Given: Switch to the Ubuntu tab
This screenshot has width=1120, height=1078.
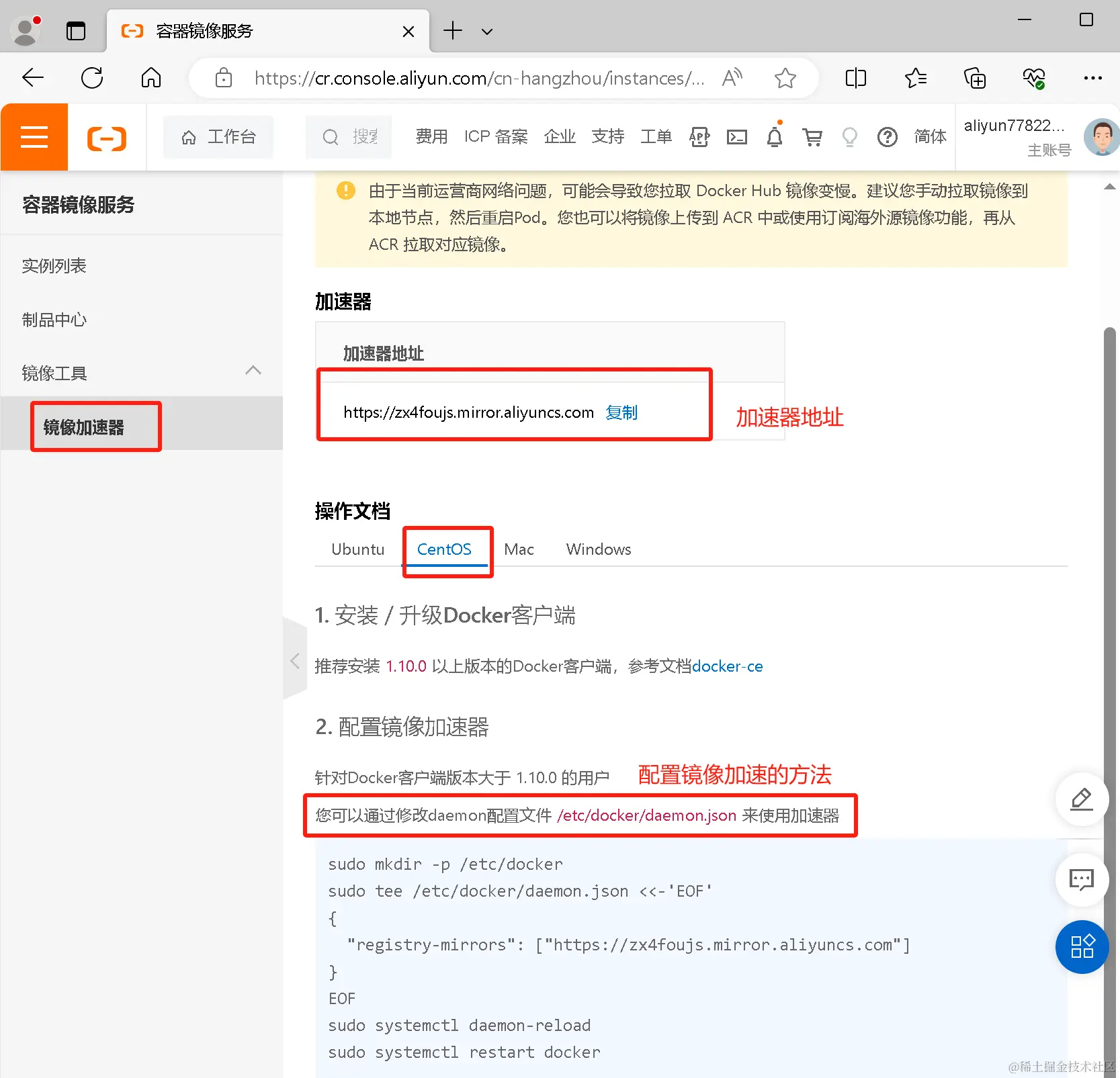Looking at the screenshot, I should [x=358, y=549].
